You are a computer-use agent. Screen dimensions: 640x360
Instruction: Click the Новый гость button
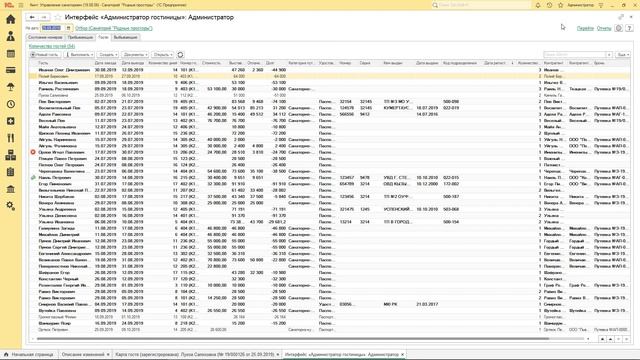click(45, 54)
